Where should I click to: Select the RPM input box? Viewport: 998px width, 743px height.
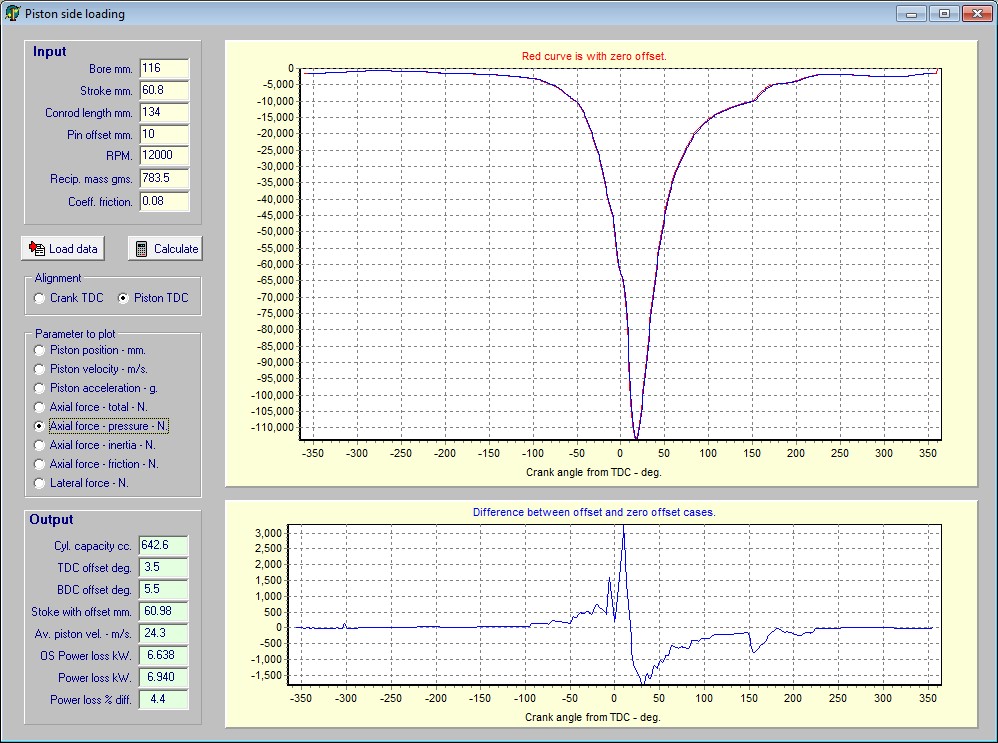(x=164, y=156)
